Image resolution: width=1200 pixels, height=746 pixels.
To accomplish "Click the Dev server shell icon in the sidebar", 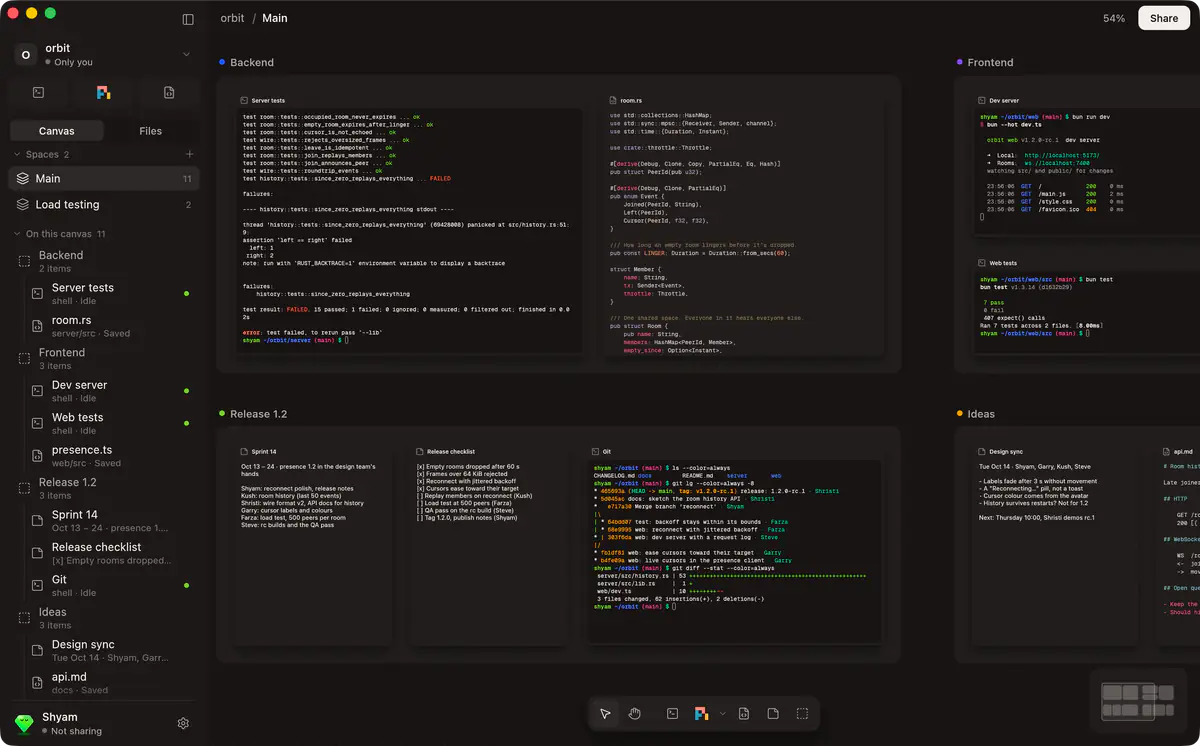I will click(37, 391).
